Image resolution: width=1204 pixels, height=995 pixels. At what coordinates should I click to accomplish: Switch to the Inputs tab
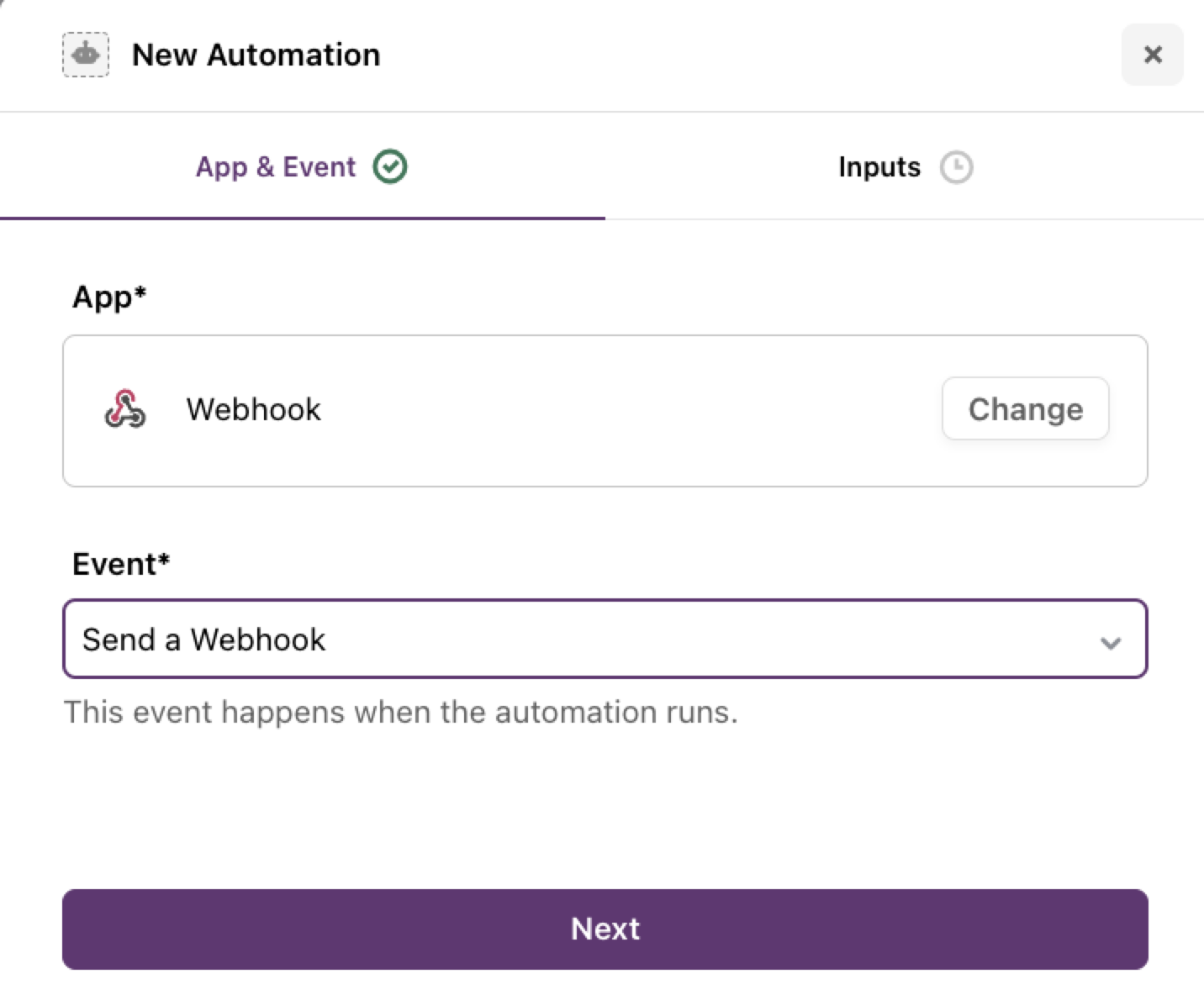click(879, 167)
